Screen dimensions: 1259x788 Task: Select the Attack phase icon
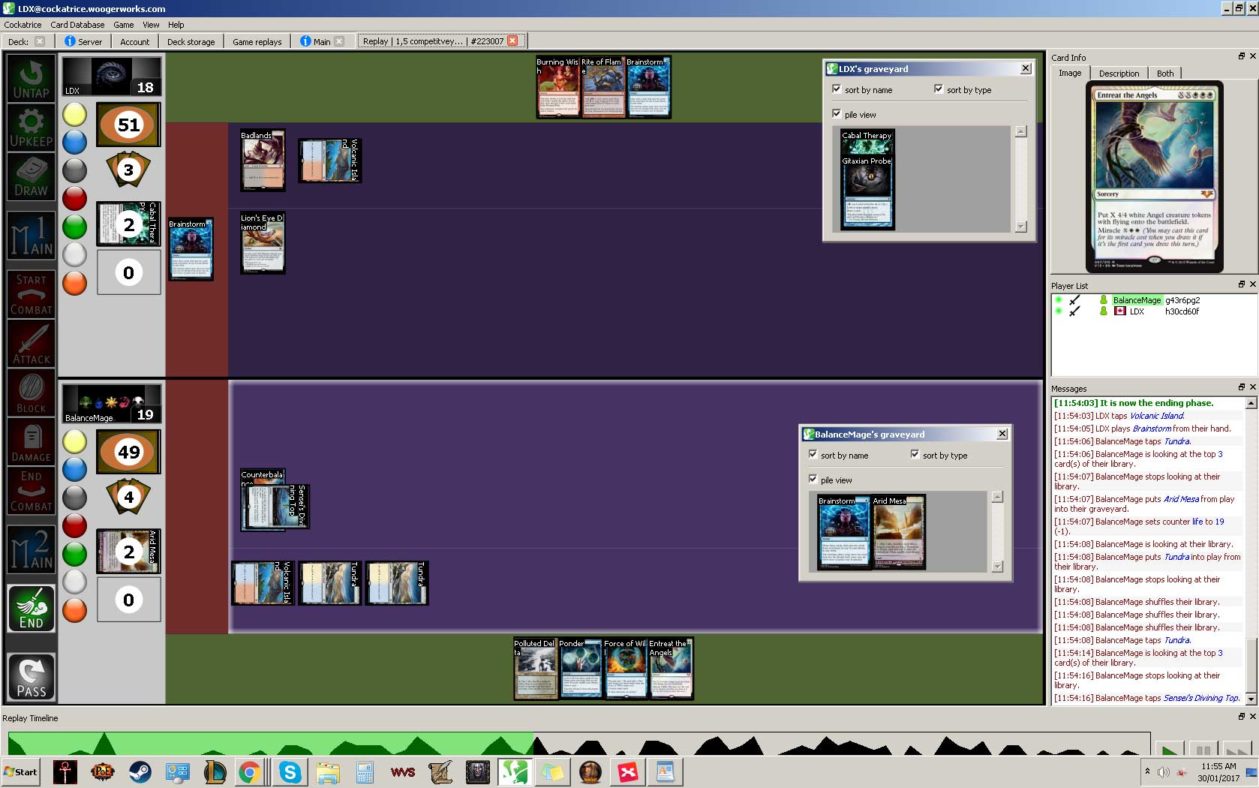32,344
